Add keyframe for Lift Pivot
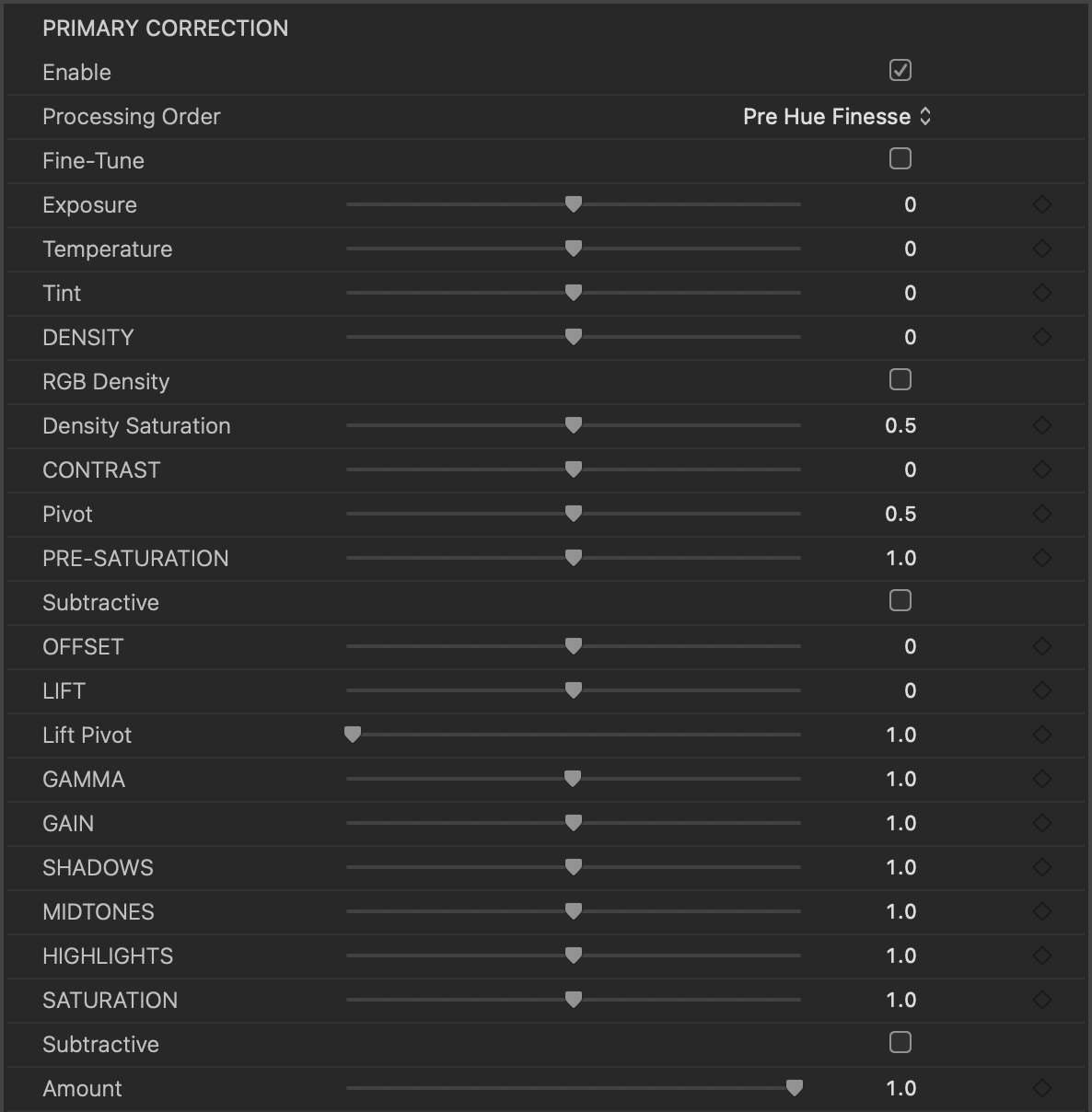 pyautogui.click(x=1042, y=735)
